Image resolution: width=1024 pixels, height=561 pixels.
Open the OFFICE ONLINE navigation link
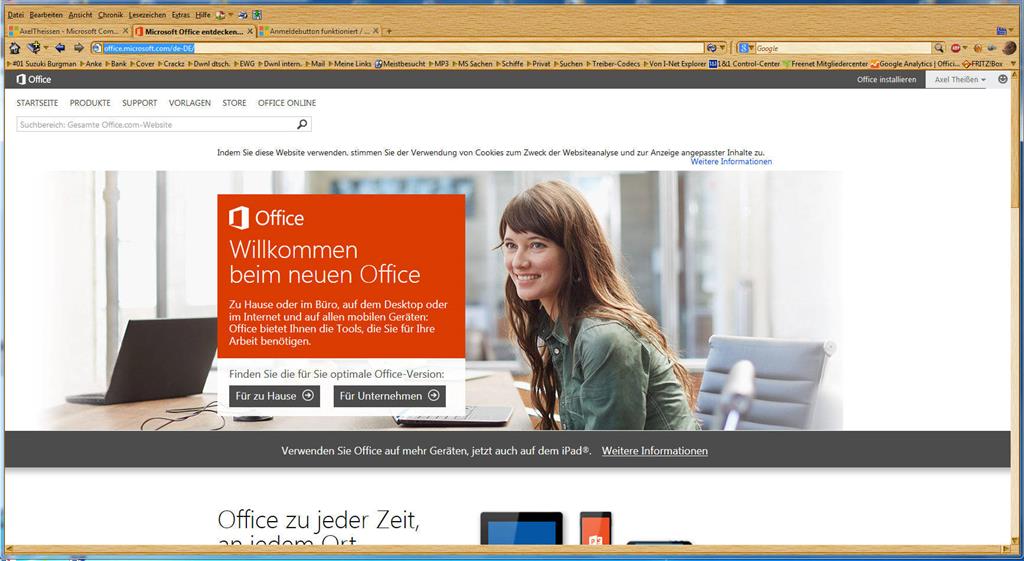(x=287, y=103)
